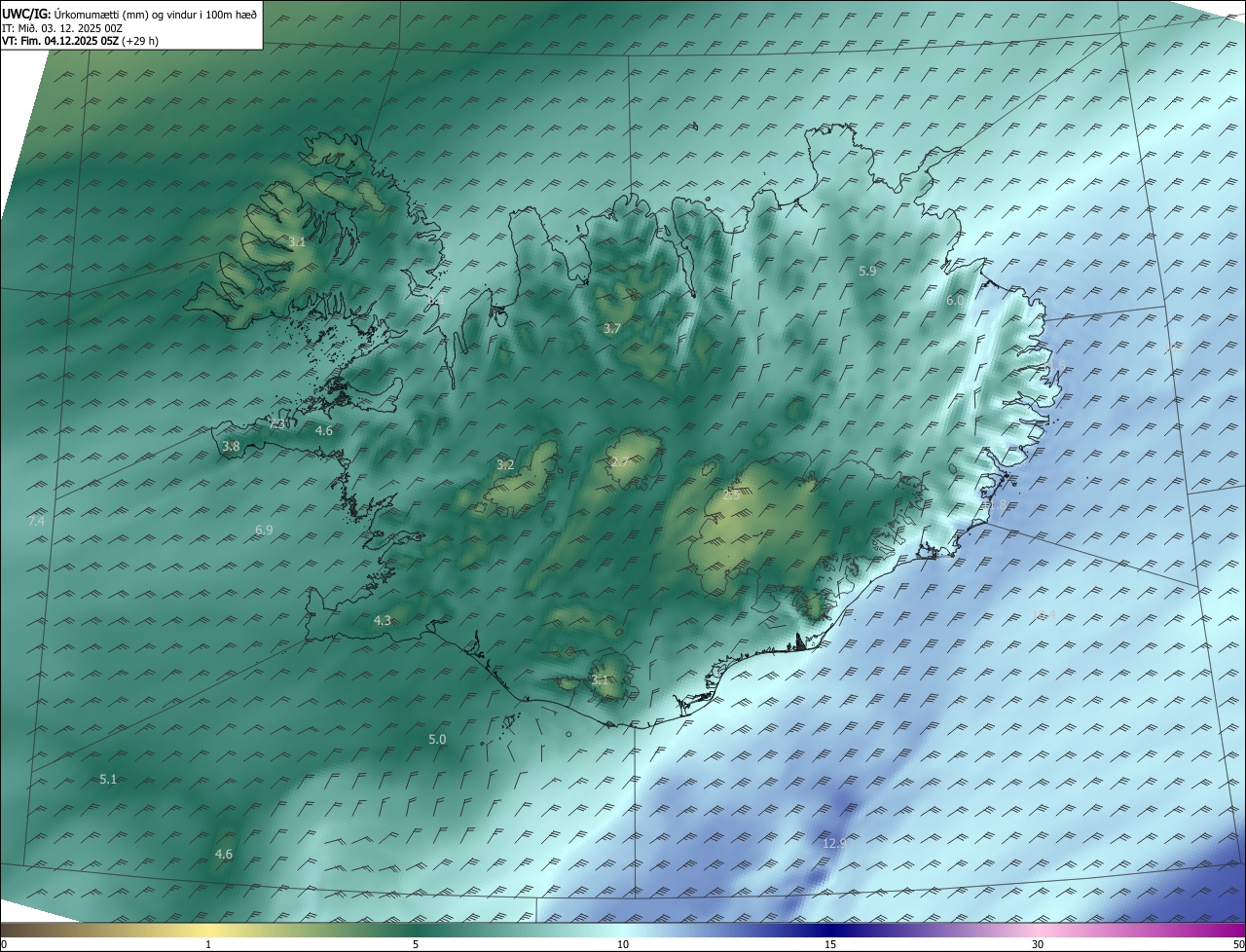Click the 7.3 value on Snæfellsnes peninsula

277,424
